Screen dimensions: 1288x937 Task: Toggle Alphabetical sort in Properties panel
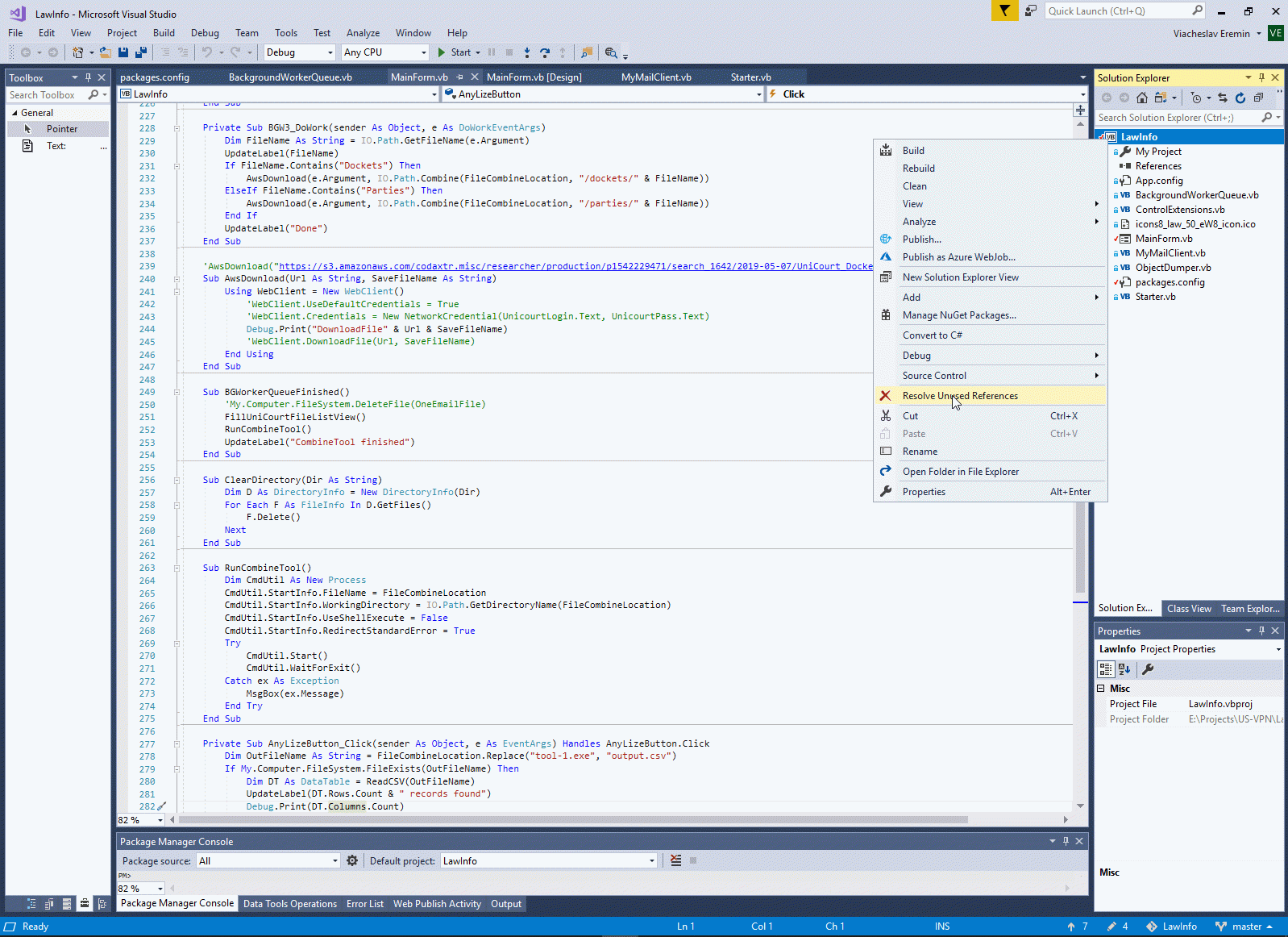point(1124,669)
